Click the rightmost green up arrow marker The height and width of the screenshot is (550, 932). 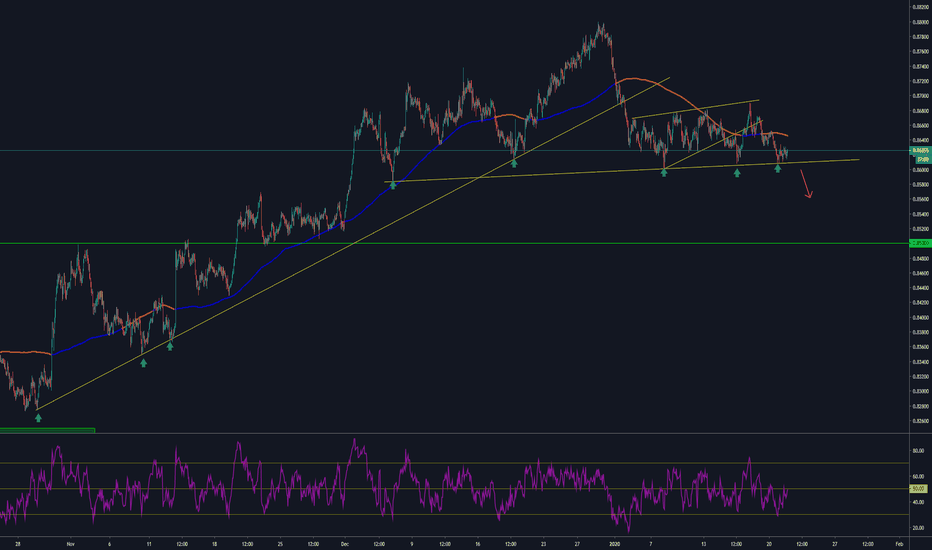tap(778, 169)
